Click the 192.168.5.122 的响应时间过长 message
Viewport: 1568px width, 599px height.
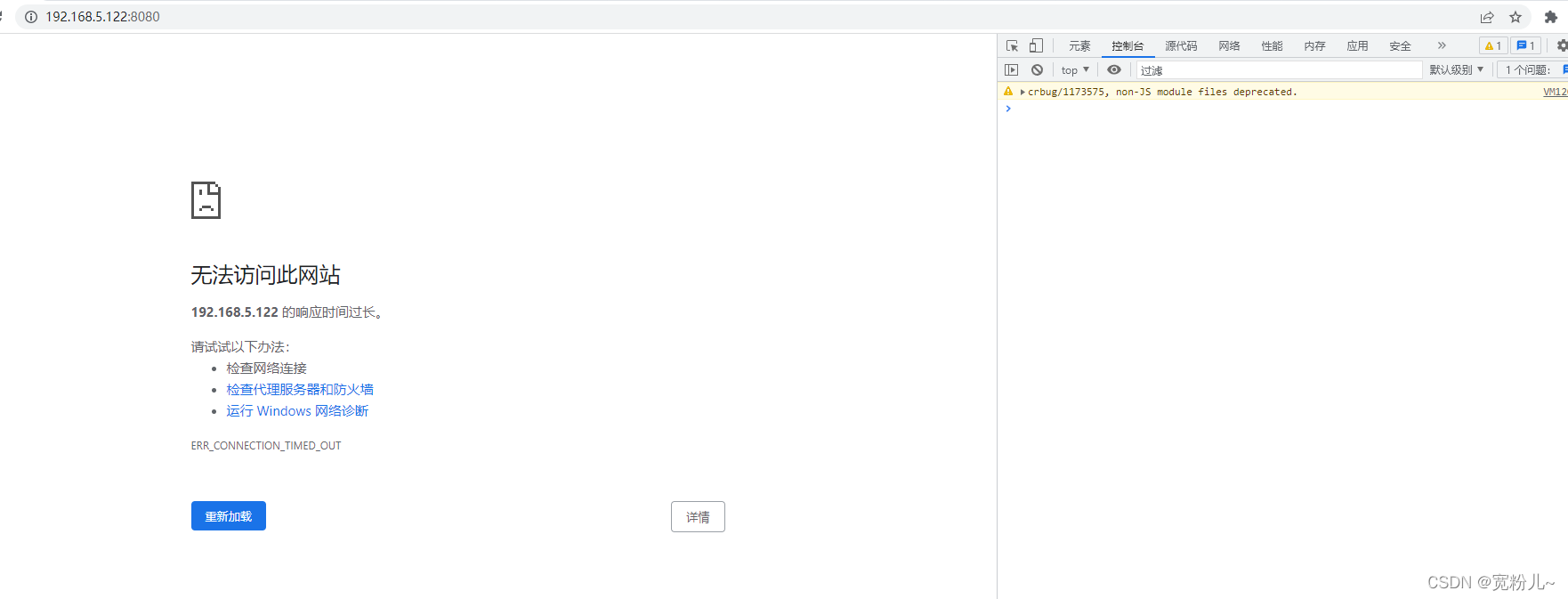click(x=287, y=312)
